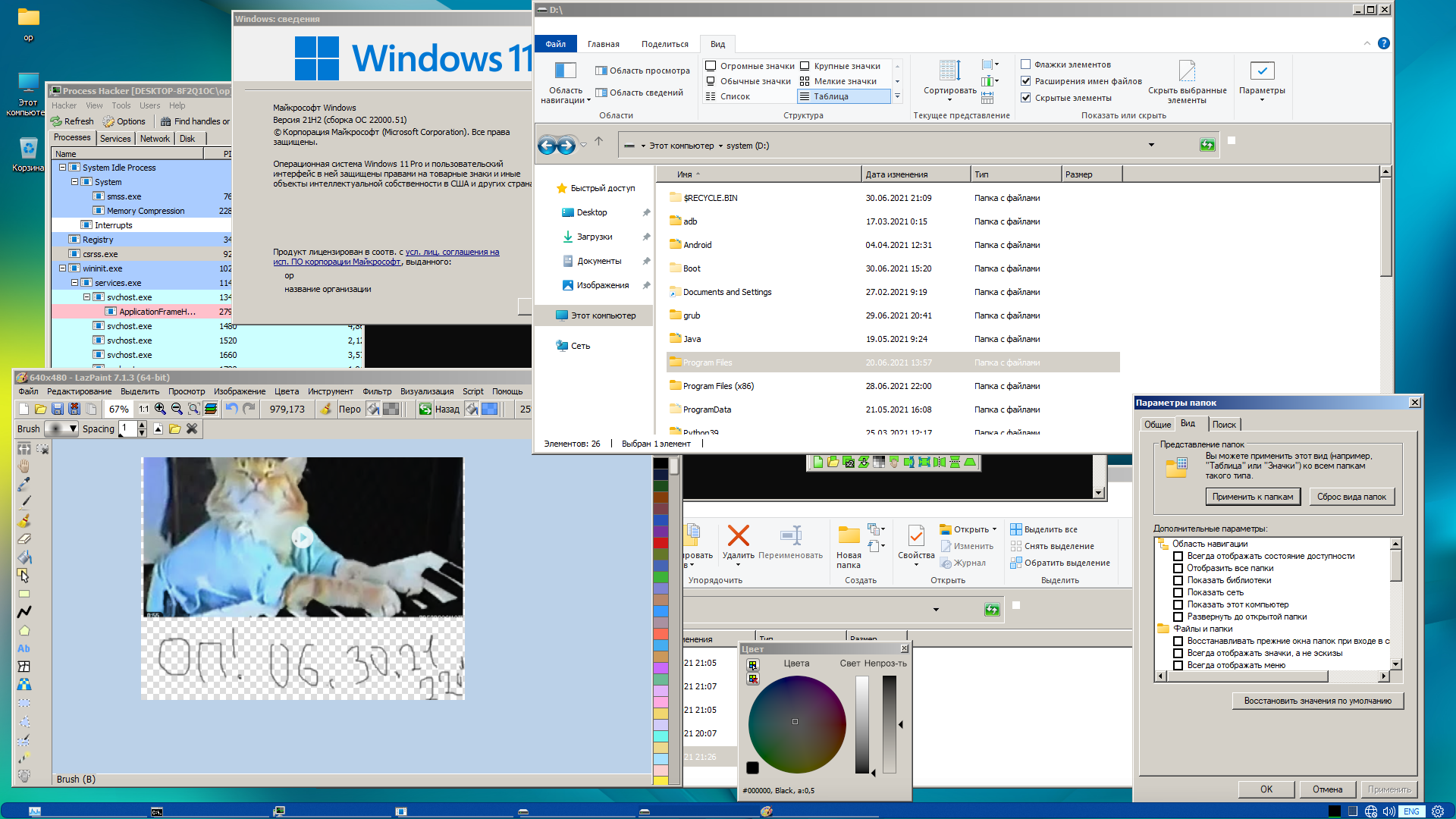
Task: Open the Services tab in Process Hacker
Action: coord(115,139)
